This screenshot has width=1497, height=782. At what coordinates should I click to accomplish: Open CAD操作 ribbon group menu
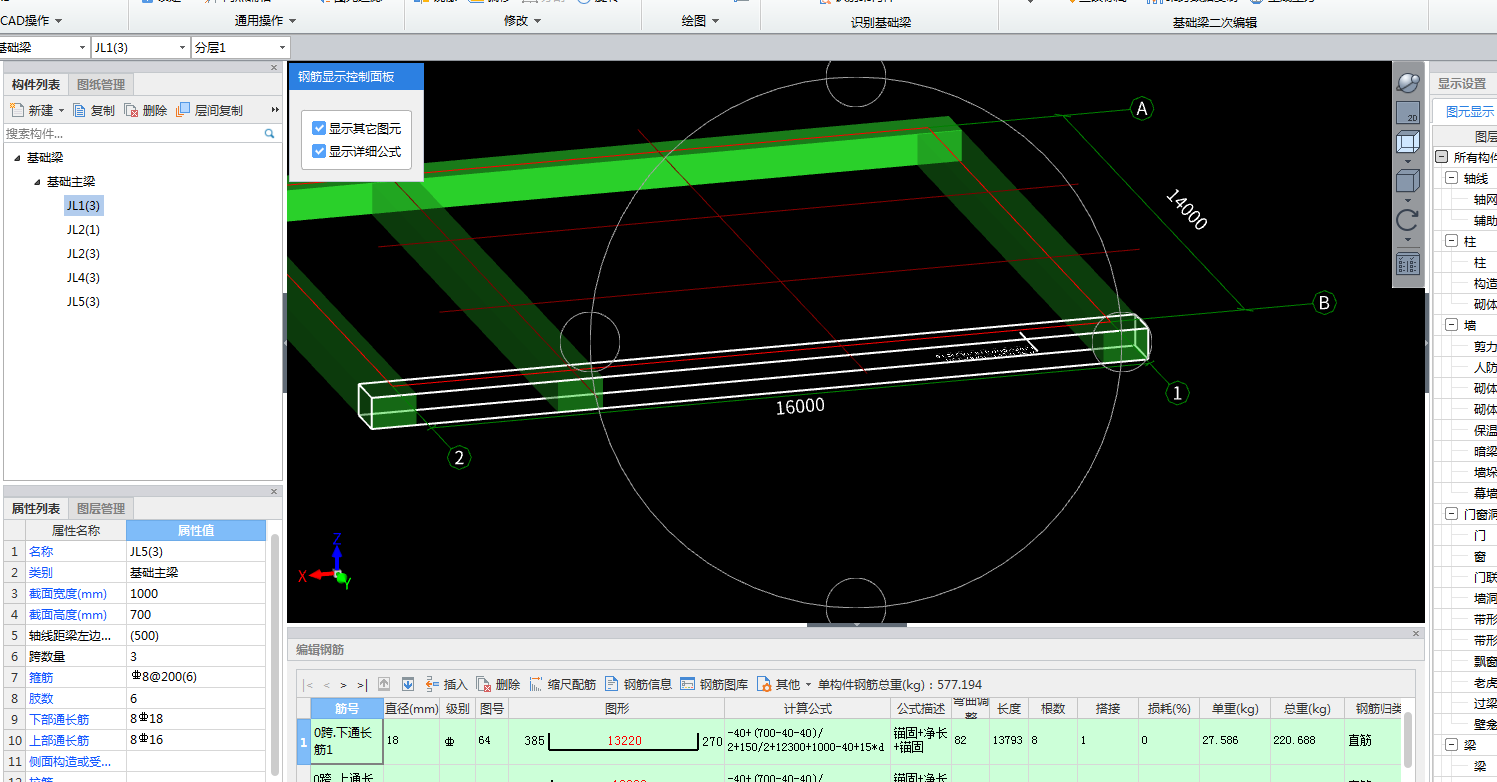tap(31, 21)
